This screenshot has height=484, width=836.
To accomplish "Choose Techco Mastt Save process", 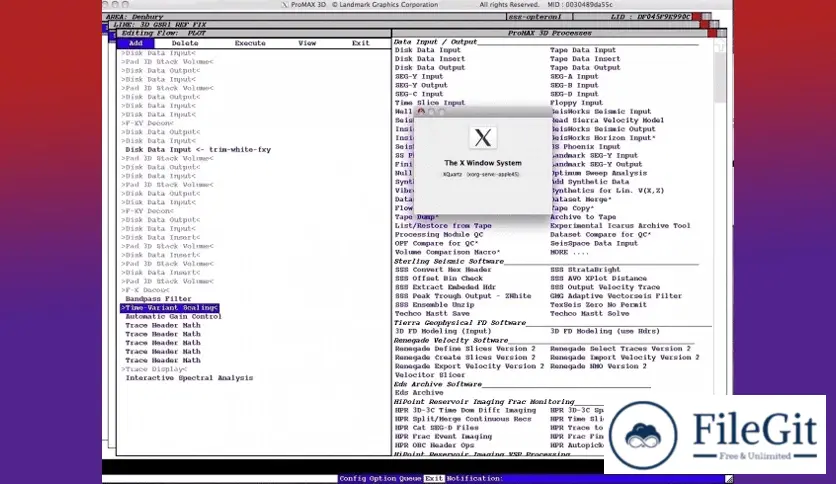I will (x=432, y=314).
